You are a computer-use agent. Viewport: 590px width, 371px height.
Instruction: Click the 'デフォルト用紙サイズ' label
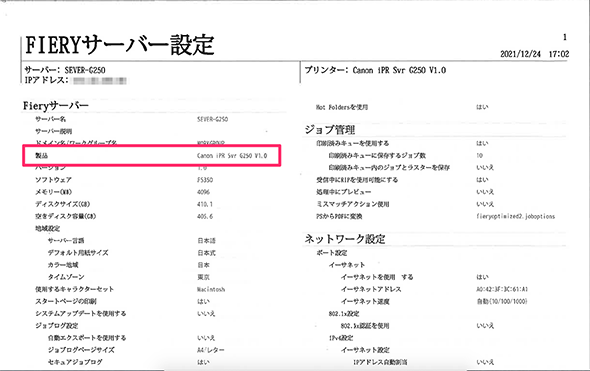click(x=78, y=252)
